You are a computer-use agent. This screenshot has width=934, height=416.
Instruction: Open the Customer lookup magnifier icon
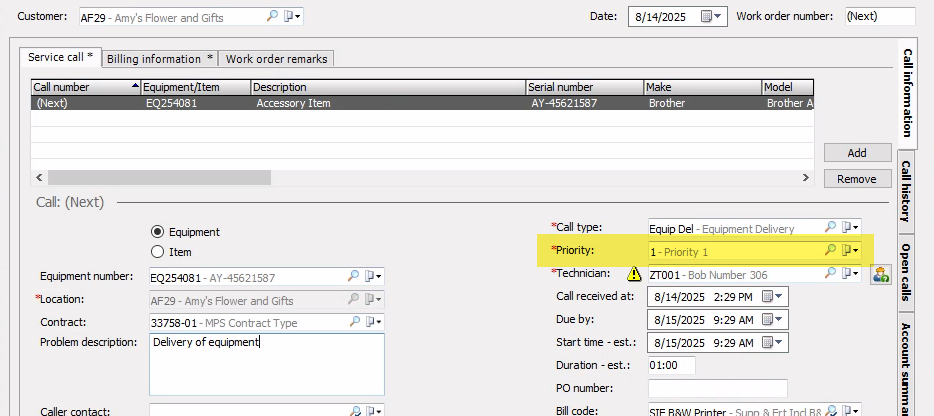click(272, 17)
